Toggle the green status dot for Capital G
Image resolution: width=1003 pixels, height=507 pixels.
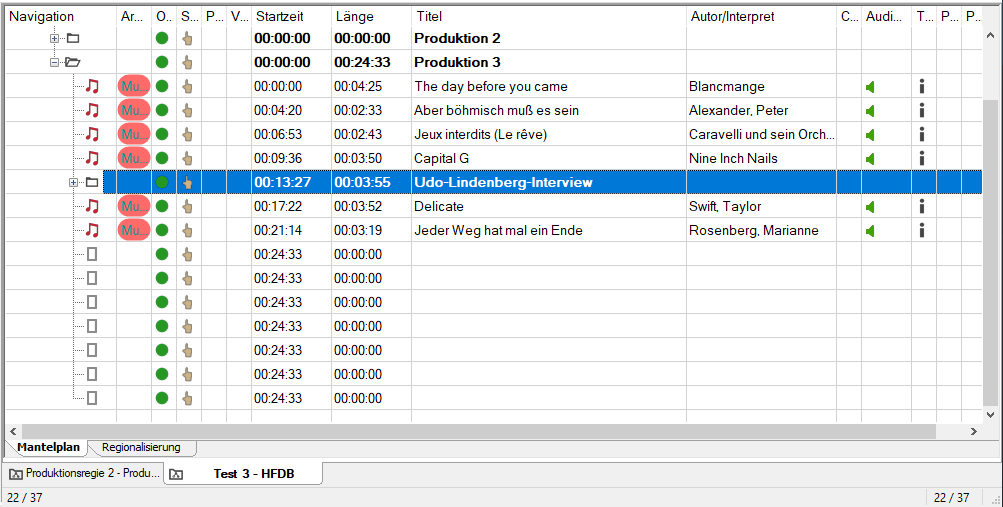pos(162,158)
